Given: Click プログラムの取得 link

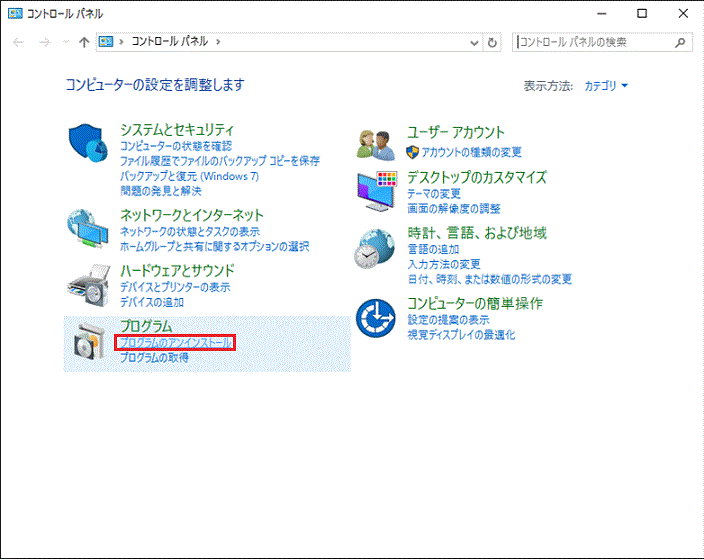Looking at the screenshot, I should tap(154, 357).
